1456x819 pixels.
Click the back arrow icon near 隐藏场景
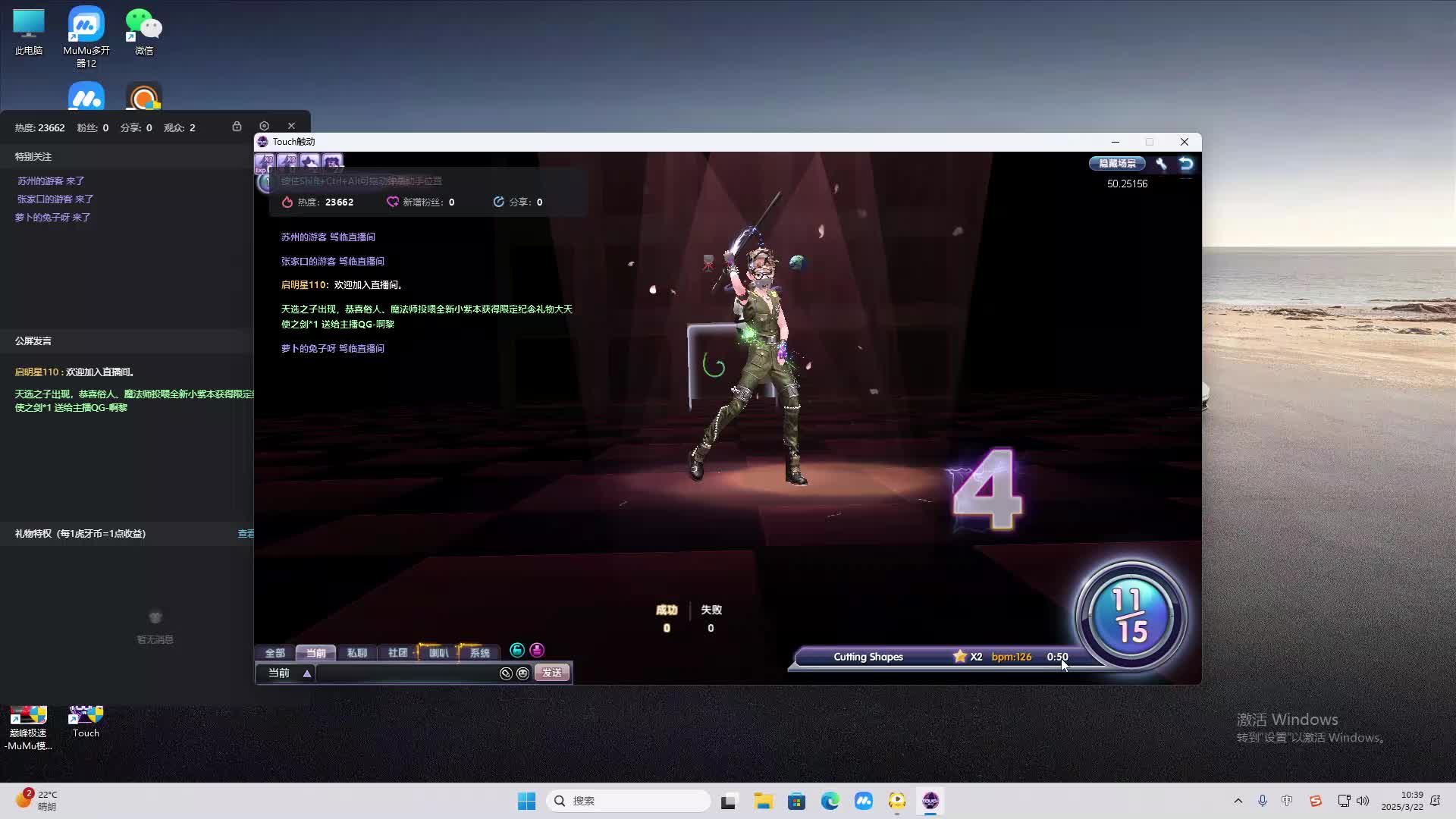[1185, 163]
